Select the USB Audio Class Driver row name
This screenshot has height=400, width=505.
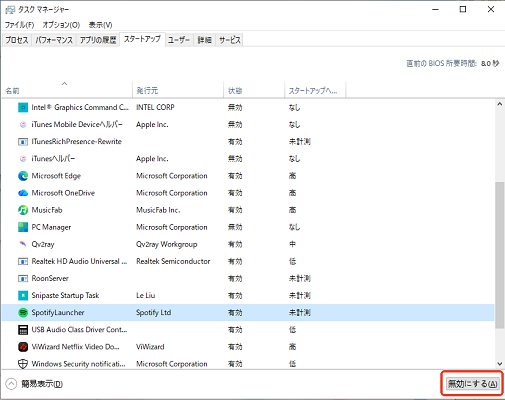pyautogui.click(x=79, y=330)
